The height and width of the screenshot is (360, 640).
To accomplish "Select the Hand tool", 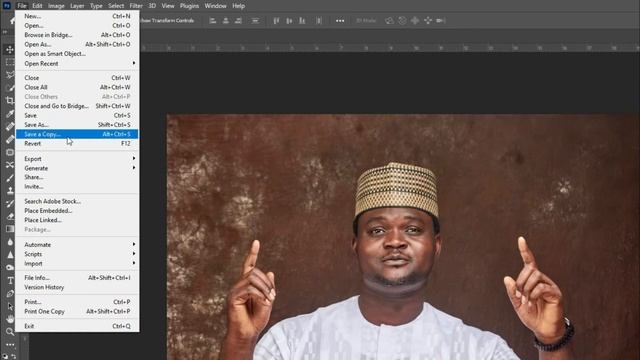I will [x=10, y=319].
